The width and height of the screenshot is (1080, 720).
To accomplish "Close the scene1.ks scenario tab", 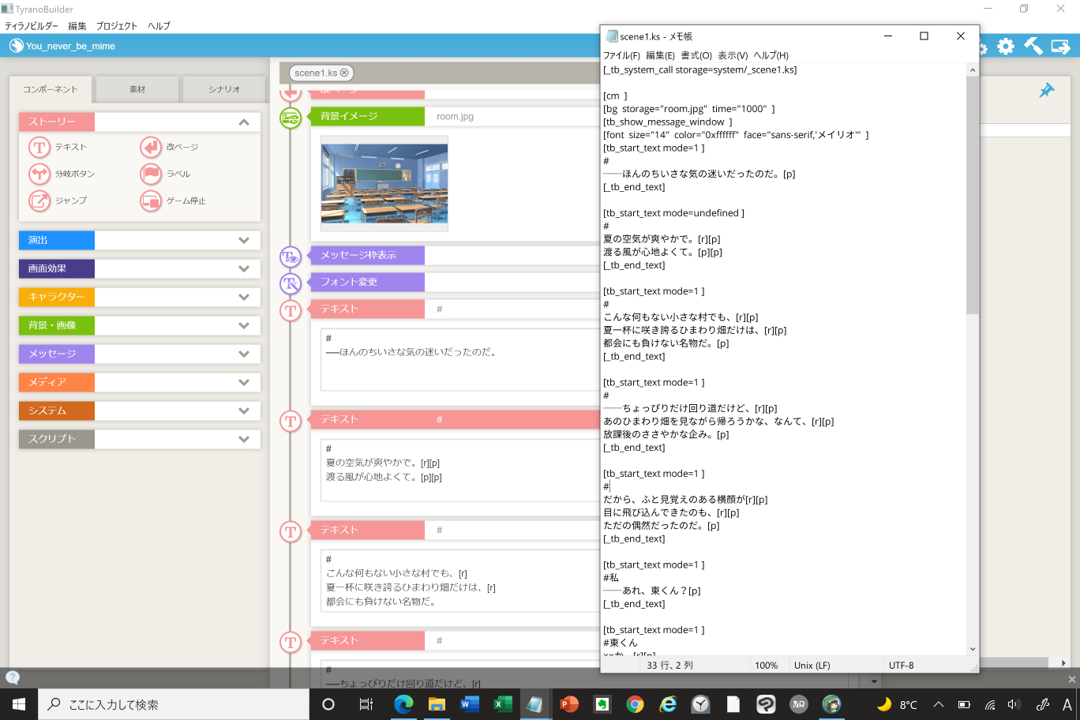I will (345, 73).
